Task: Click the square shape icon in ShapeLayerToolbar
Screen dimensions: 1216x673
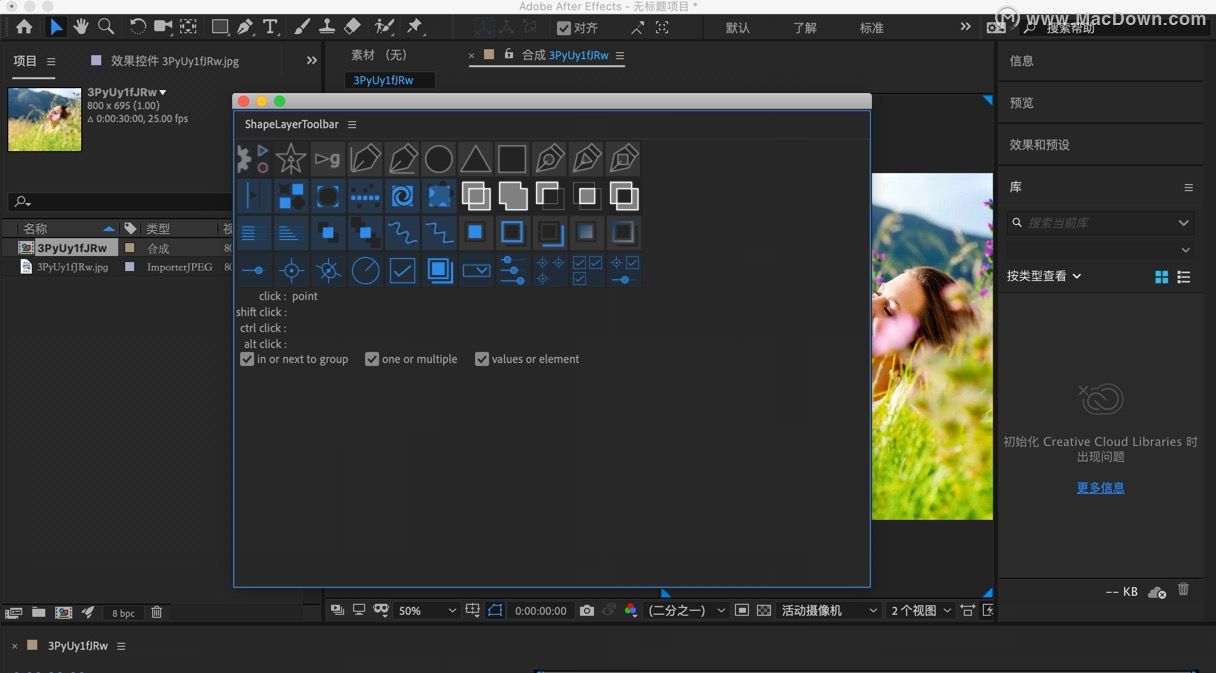Action: pyautogui.click(x=512, y=159)
